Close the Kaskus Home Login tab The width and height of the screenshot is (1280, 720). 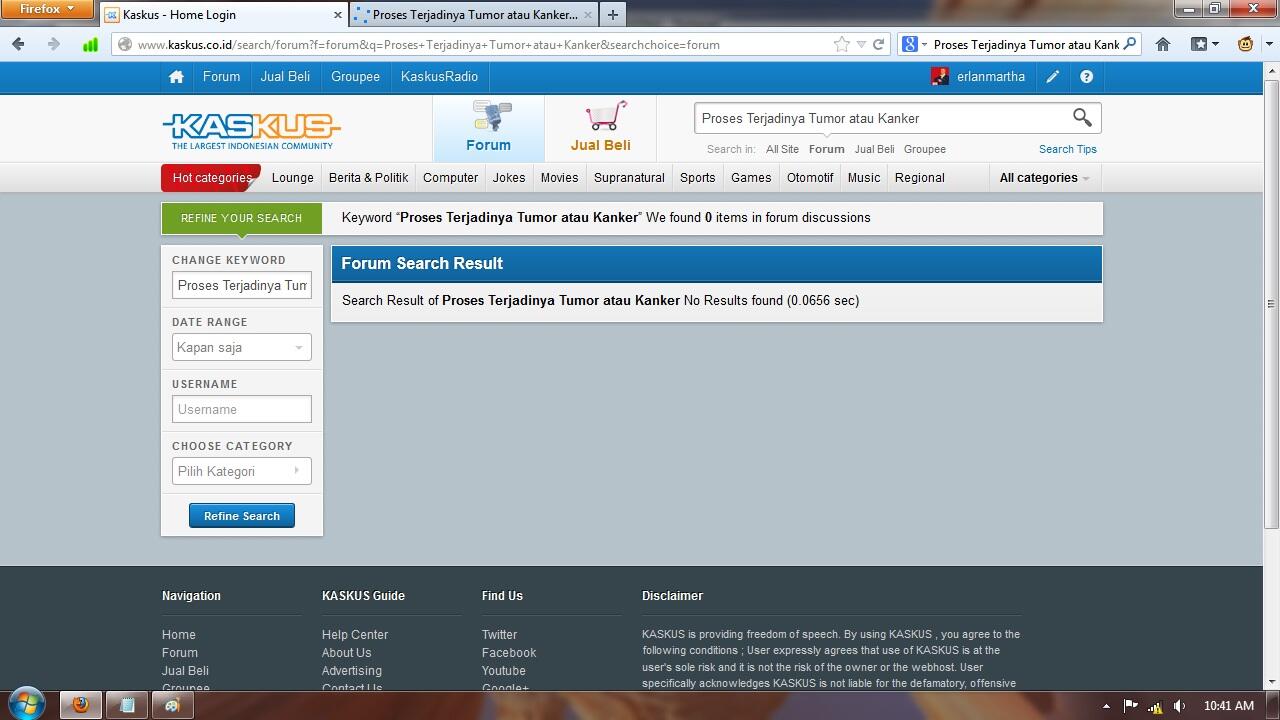tap(337, 15)
